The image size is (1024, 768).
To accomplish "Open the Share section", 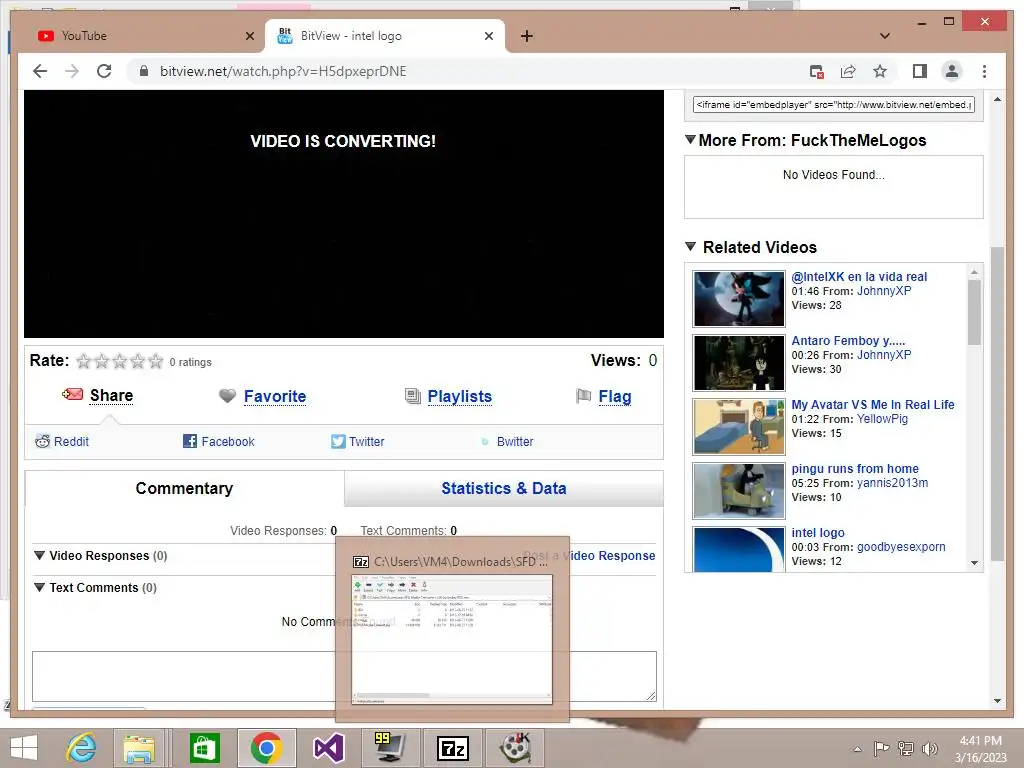I will [111, 396].
